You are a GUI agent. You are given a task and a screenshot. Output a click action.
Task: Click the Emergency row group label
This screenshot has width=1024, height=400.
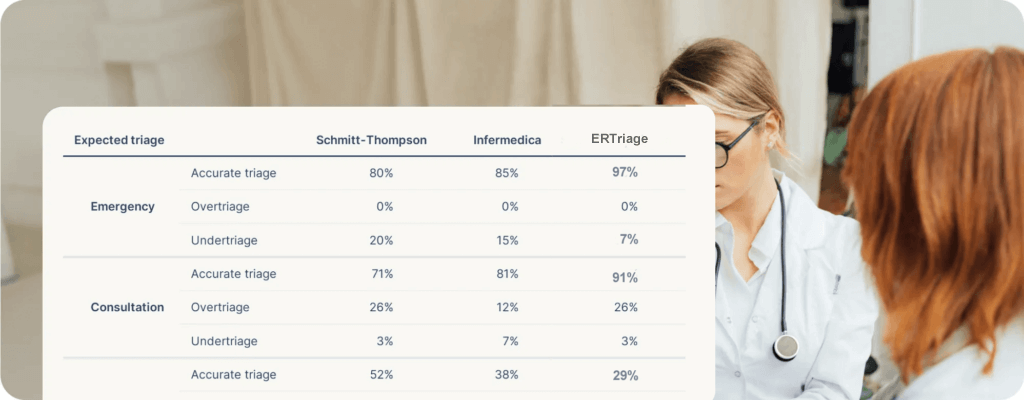point(122,207)
